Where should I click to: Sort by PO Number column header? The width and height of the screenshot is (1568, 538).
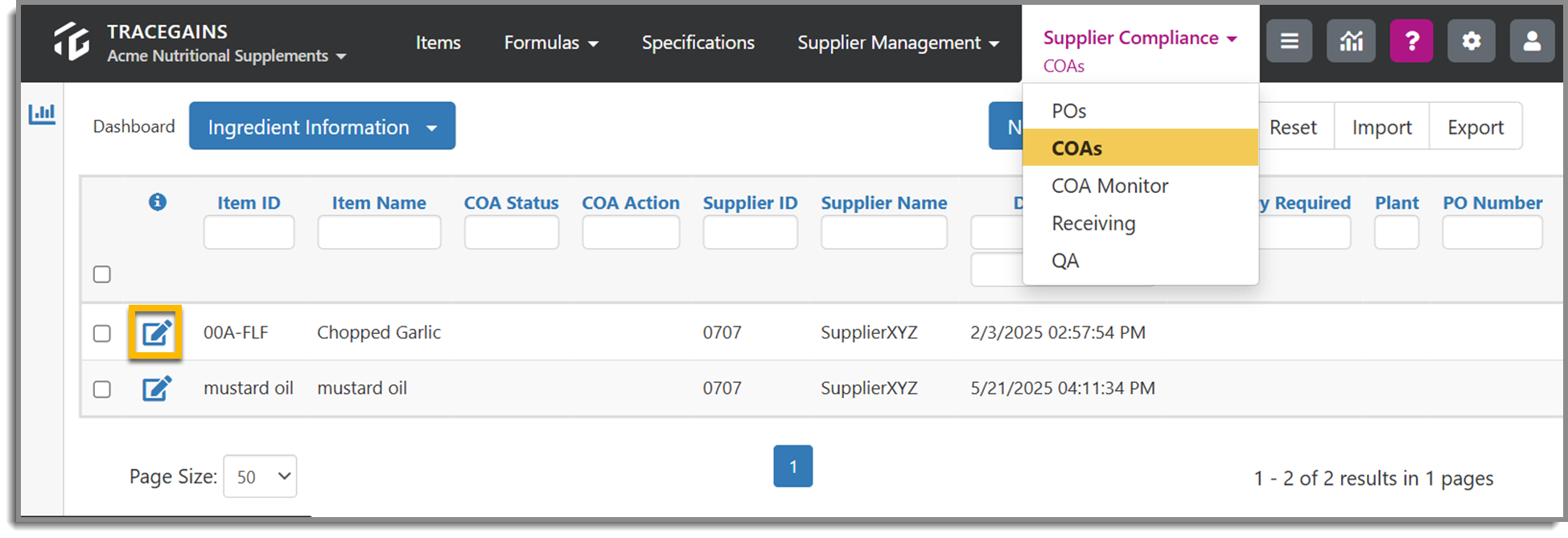point(1492,203)
